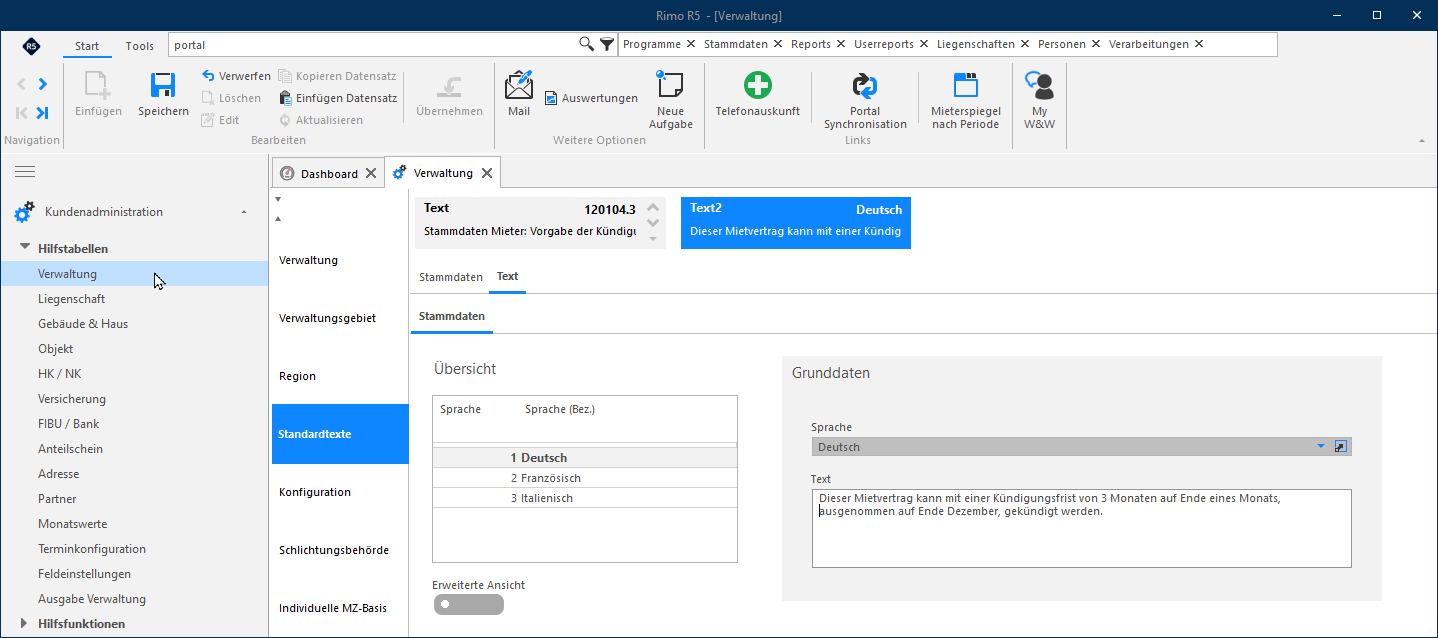Close the Dashboard tab
The height and width of the screenshot is (638, 1438).
tap(371, 174)
